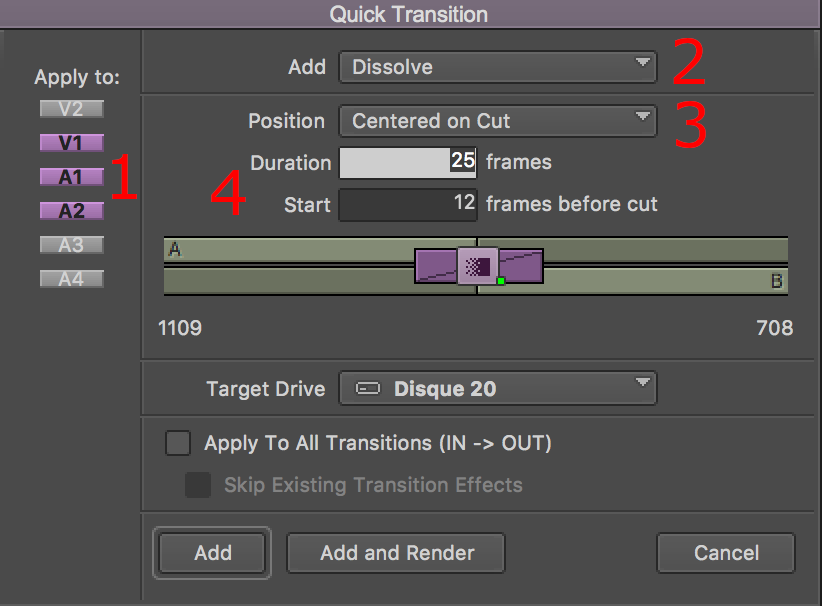Image resolution: width=822 pixels, height=606 pixels.
Task: Cancel the Quick Transition dialog
Action: [x=725, y=552]
